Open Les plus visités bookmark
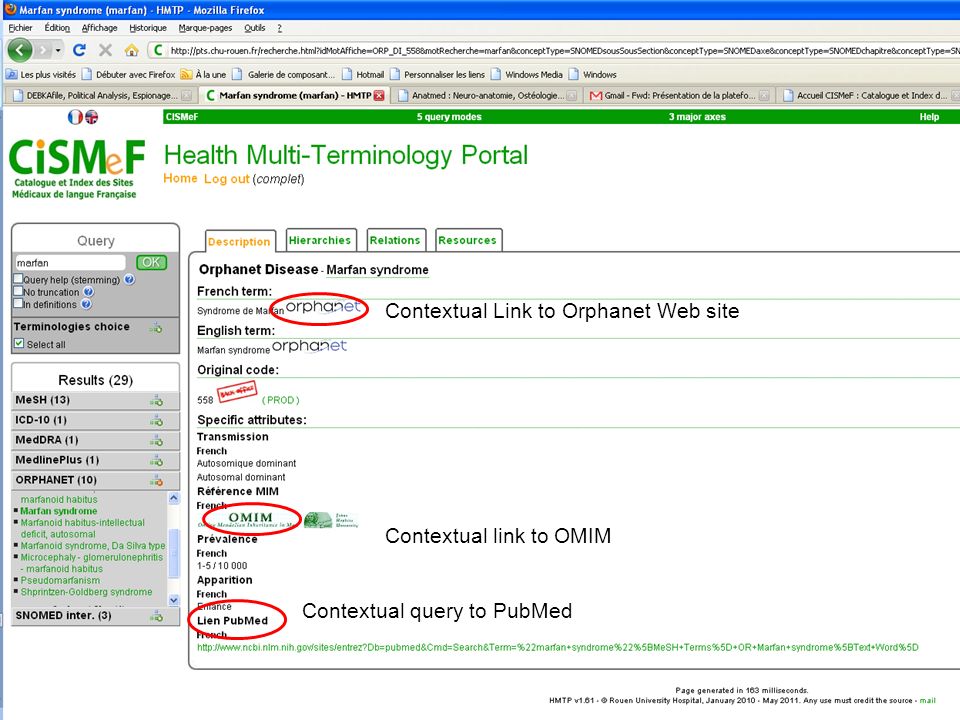The width and height of the screenshot is (960, 720). (x=40, y=75)
